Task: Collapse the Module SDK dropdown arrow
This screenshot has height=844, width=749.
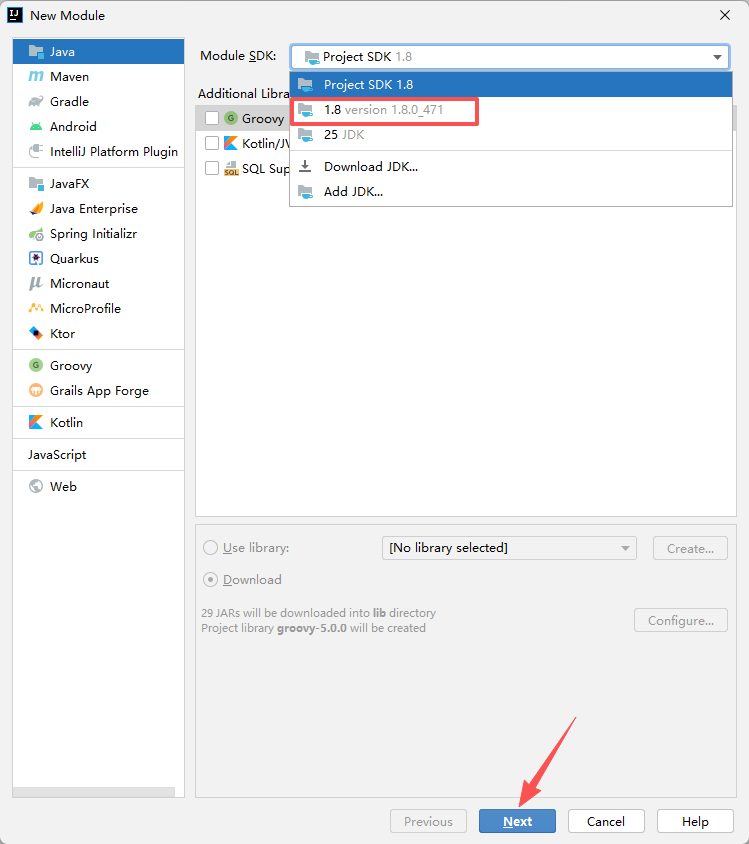Action: click(x=717, y=57)
